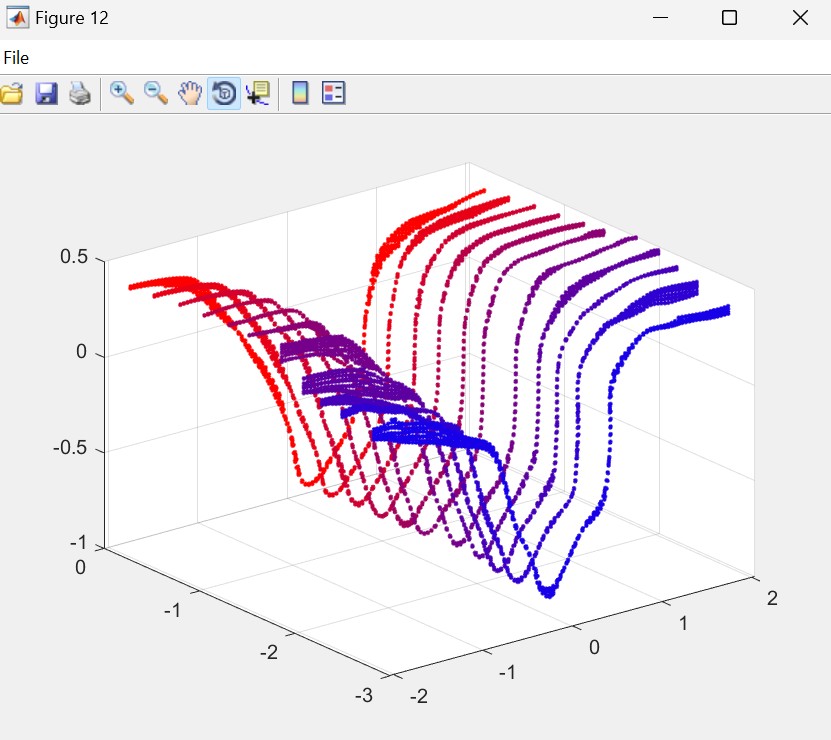Click the 0.5 tick label on vertical axis
The image size is (831, 740).
[x=76, y=258]
